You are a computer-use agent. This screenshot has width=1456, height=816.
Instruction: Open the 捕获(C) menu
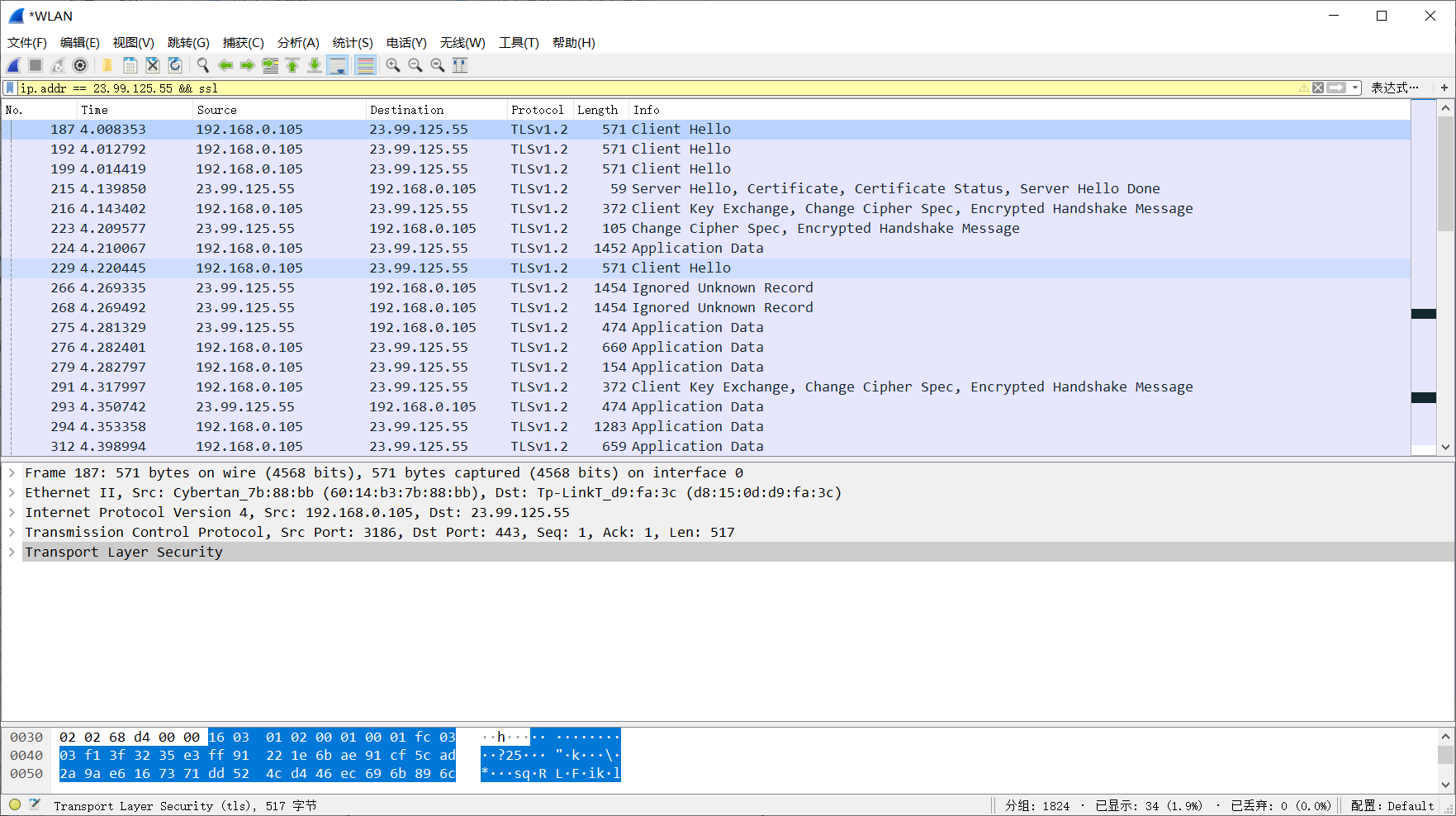pyautogui.click(x=244, y=43)
